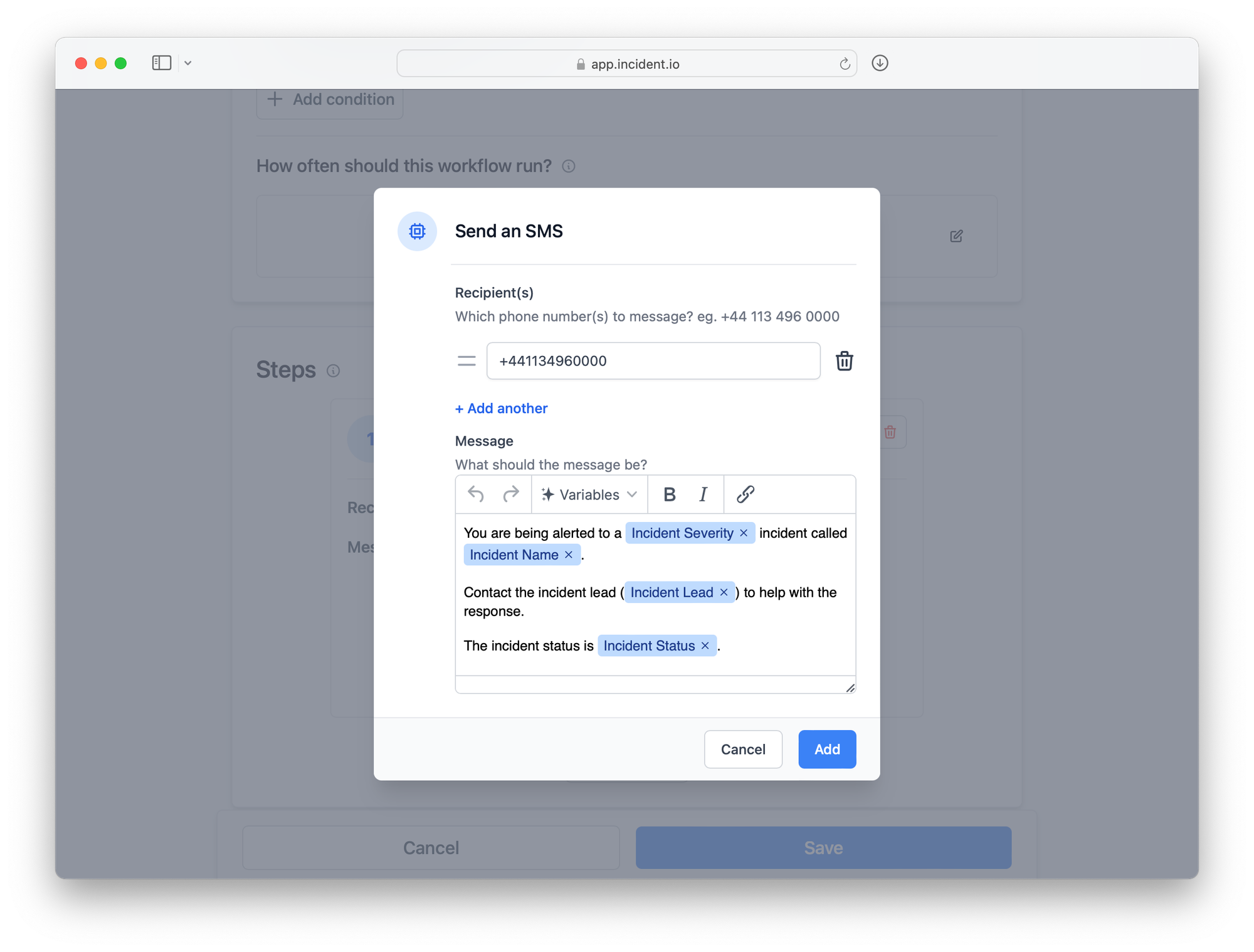
Task: Remove the Incident Lead variable tag
Action: [x=724, y=592]
